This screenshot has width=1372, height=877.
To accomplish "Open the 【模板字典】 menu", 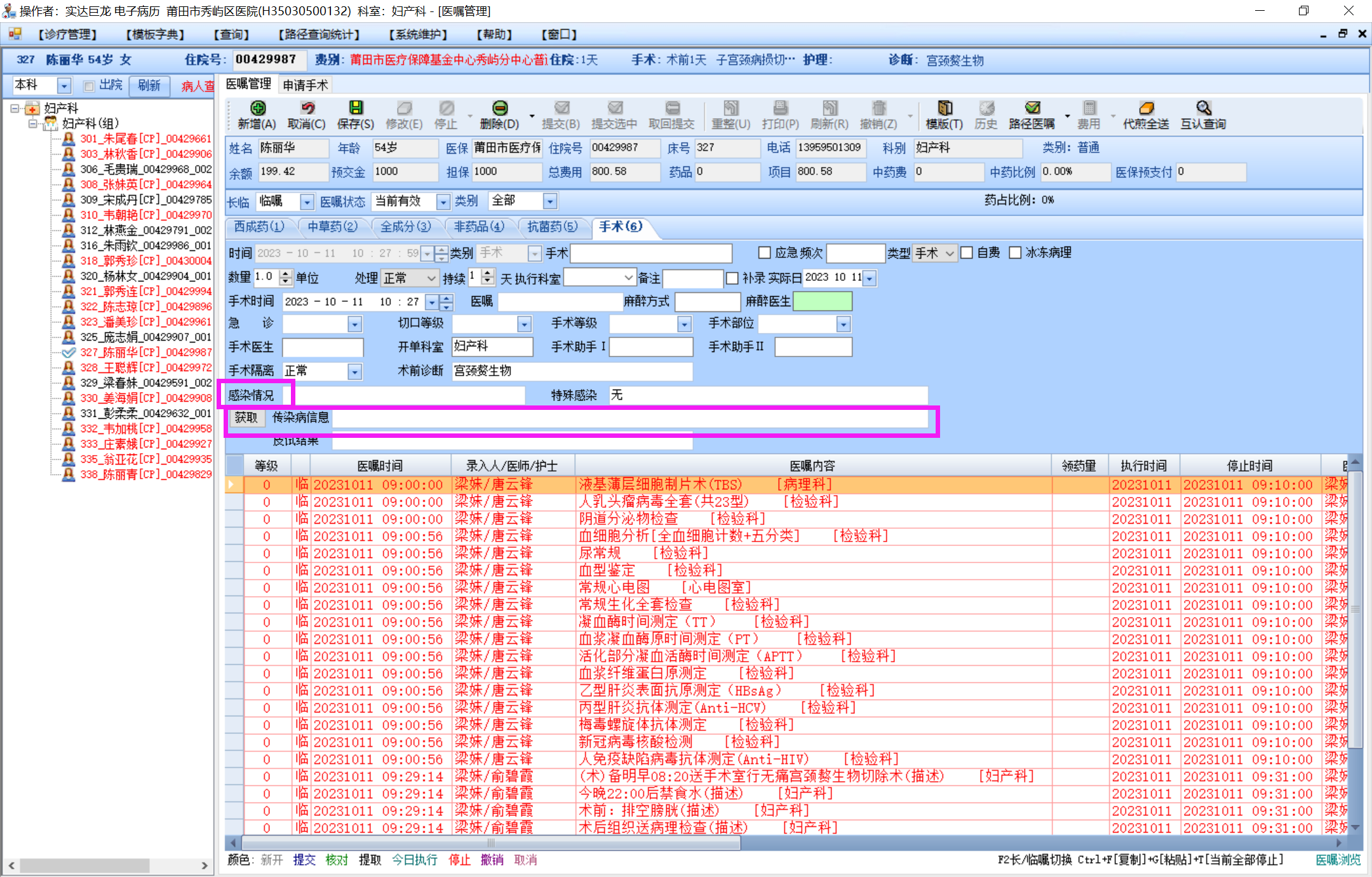I will 155,34.
